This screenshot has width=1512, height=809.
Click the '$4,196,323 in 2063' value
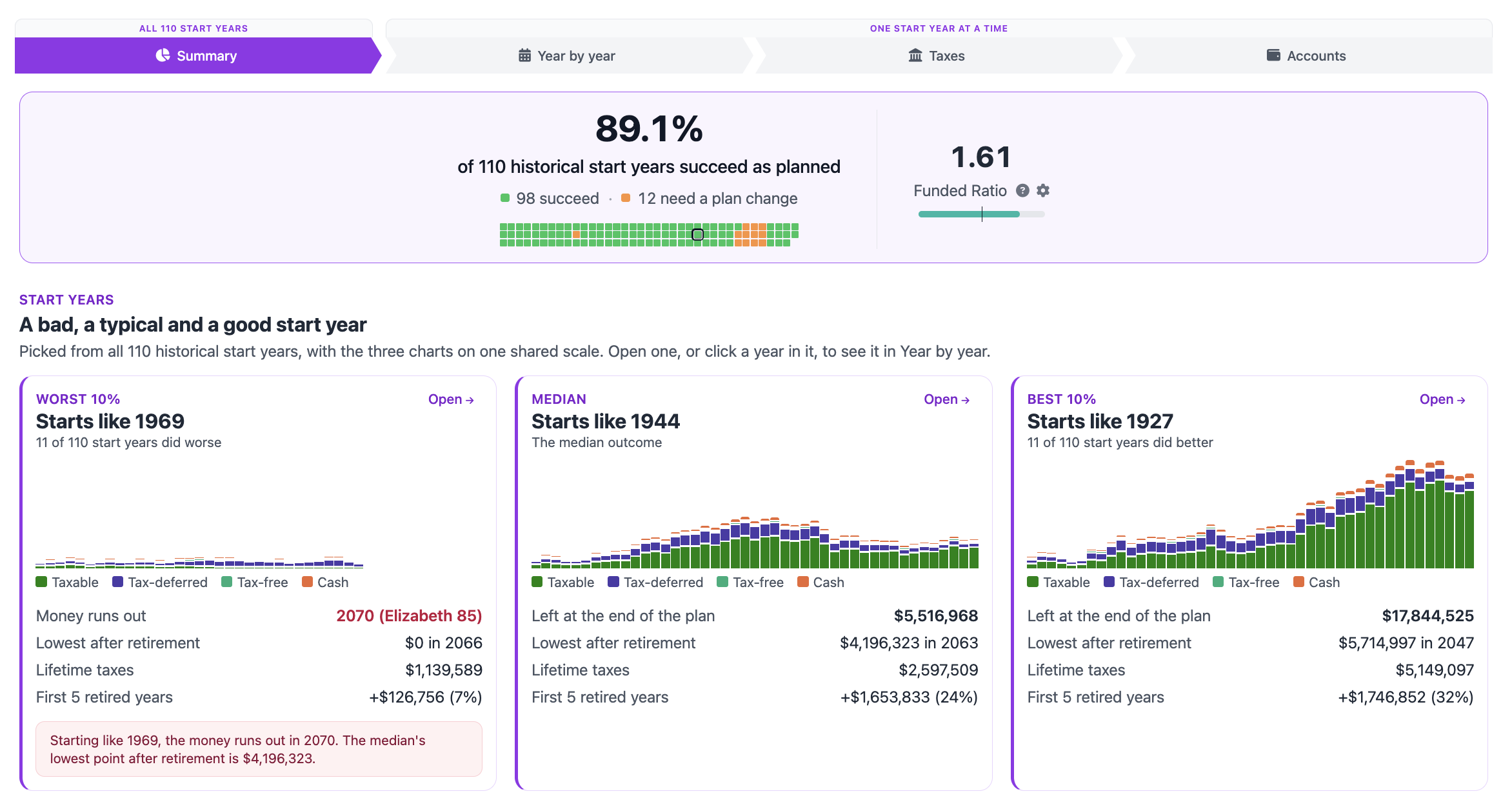(x=909, y=643)
